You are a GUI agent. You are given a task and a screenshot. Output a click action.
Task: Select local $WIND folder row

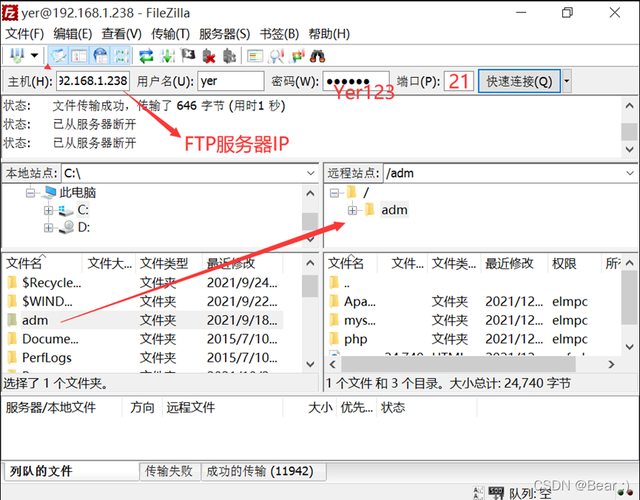point(143,301)
